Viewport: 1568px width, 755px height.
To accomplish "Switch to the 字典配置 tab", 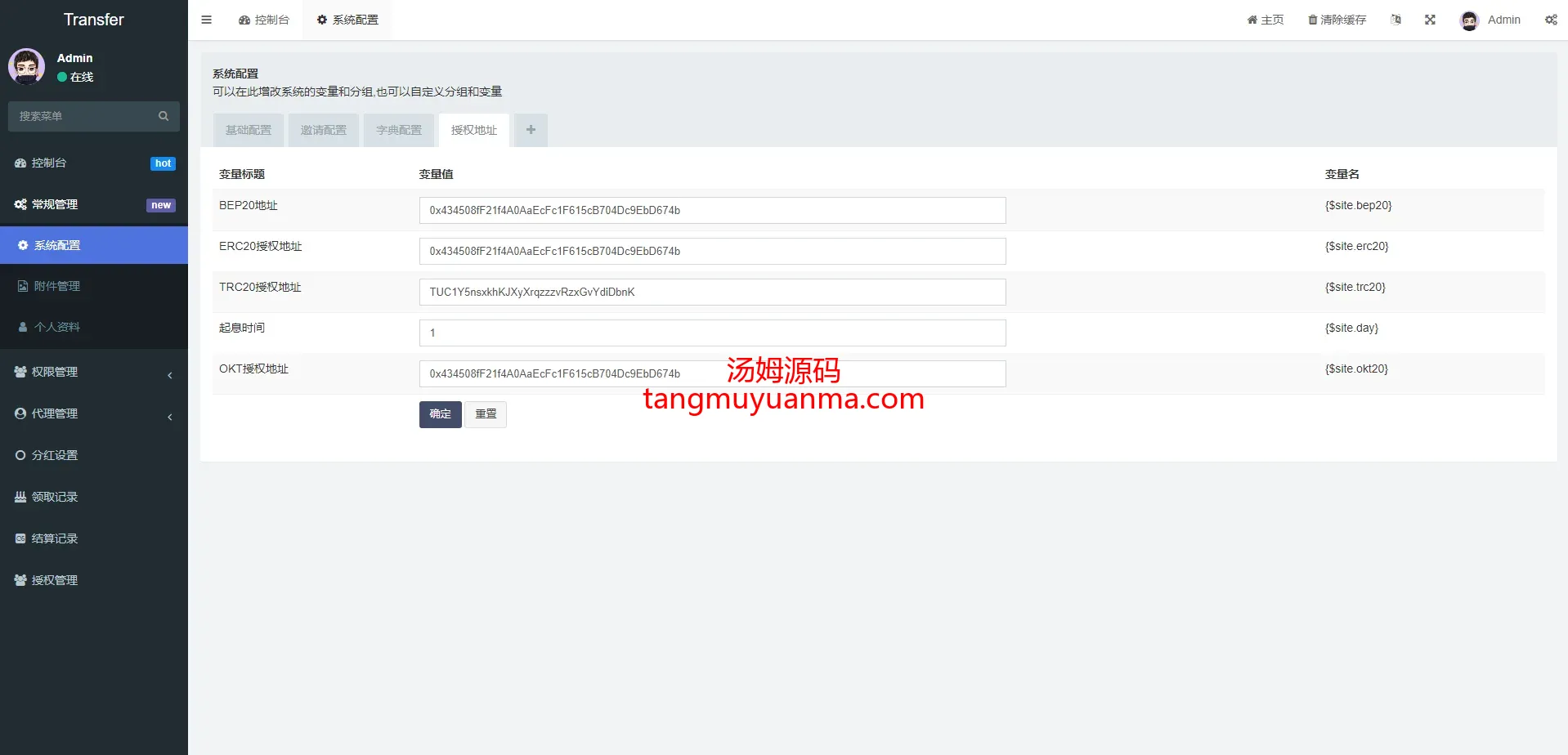I will (399, 130).
